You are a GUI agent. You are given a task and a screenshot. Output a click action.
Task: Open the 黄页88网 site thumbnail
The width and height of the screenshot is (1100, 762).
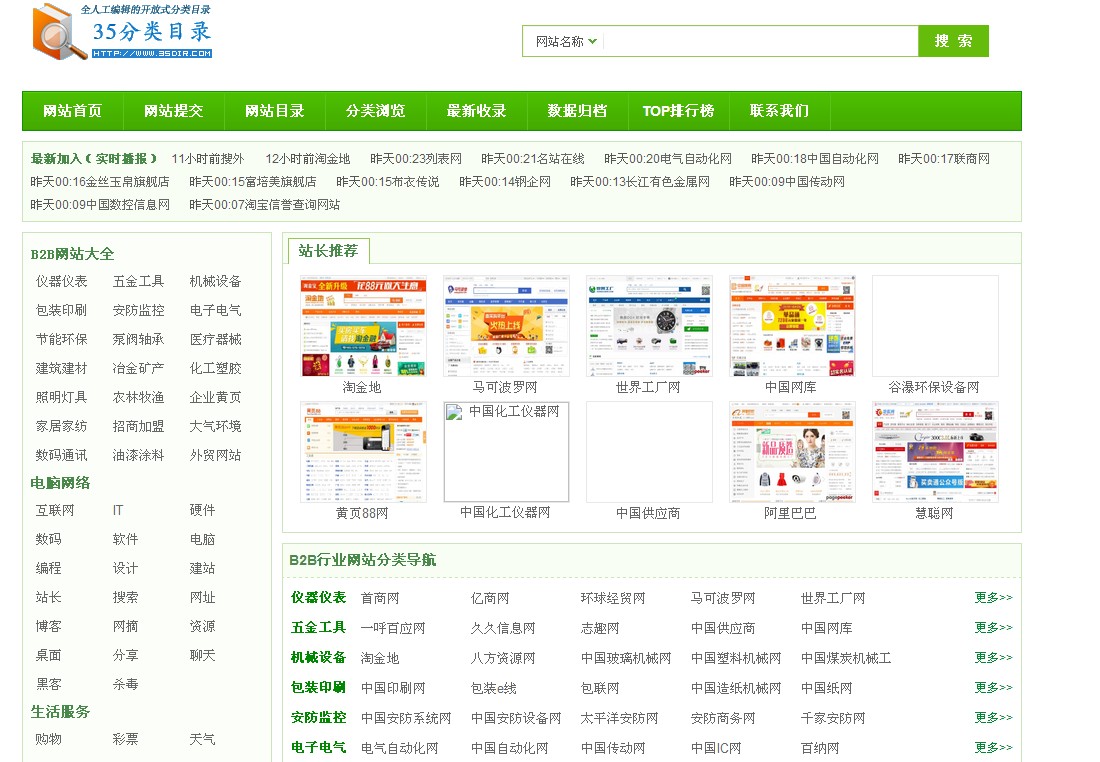pos(363,452)
